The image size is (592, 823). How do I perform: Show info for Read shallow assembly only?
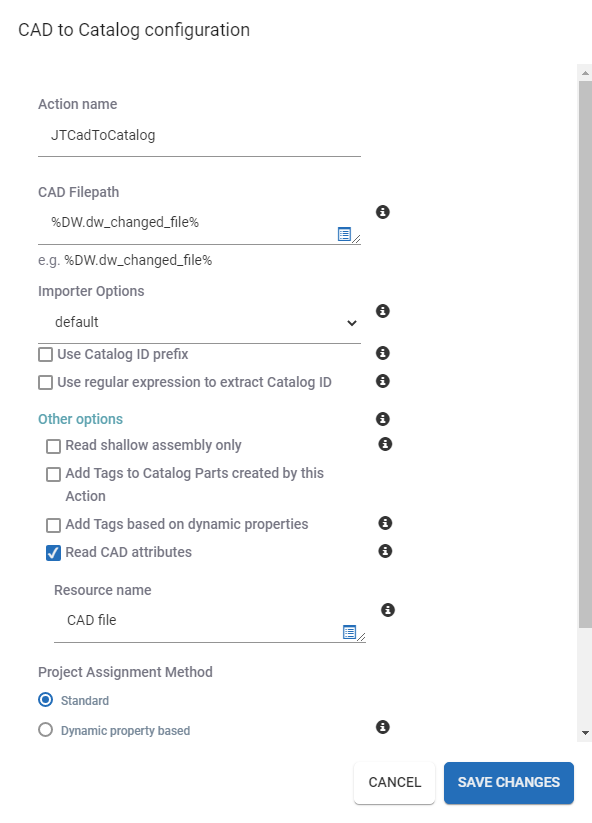(385, 445)
